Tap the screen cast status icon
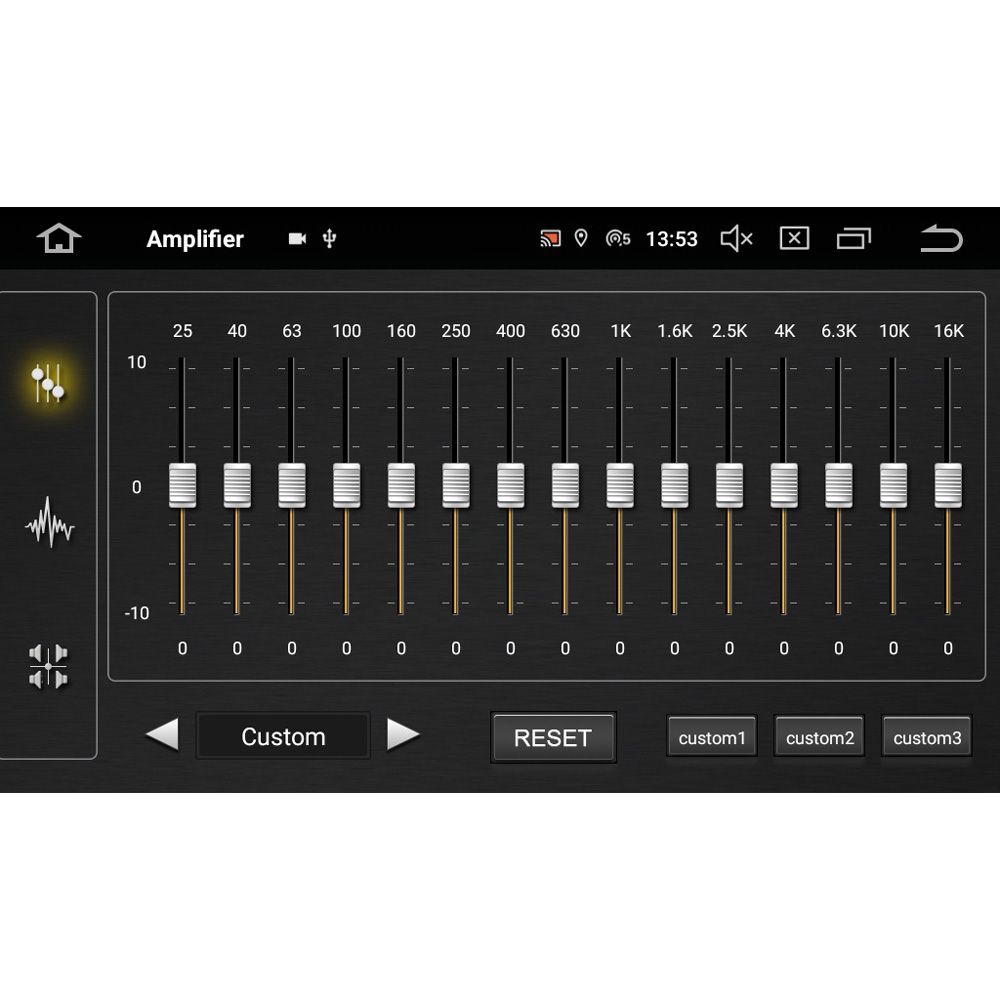 (550, 239)
